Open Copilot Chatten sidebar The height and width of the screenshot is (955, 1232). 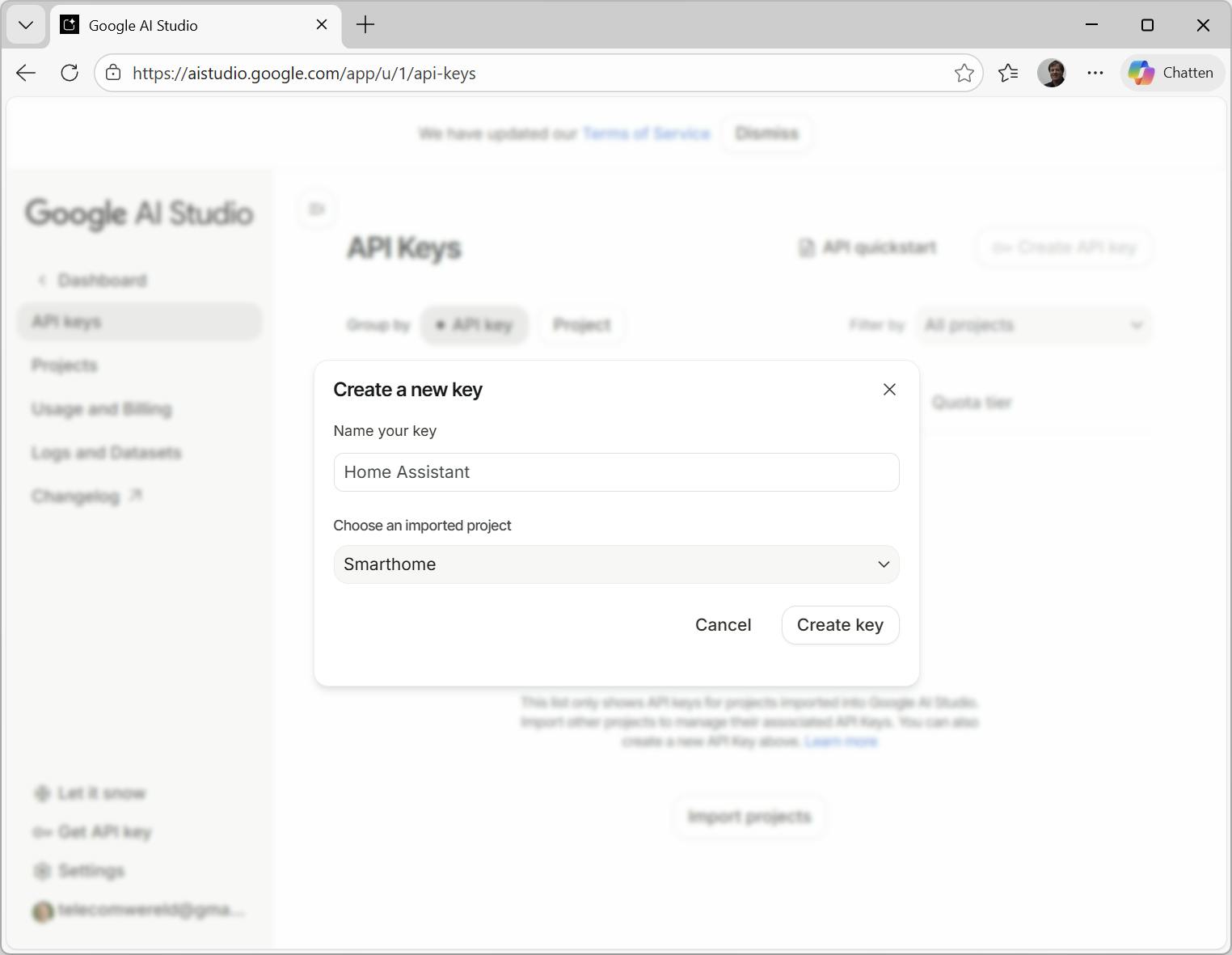point(1171,73)
